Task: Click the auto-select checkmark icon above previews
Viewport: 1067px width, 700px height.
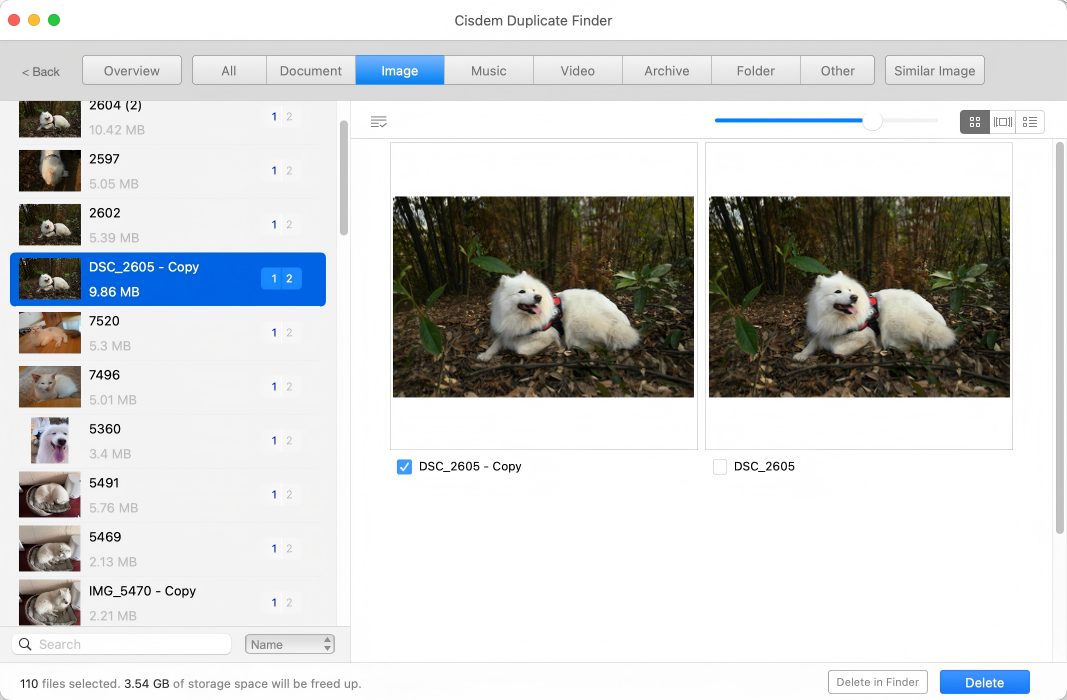Action: coord(379,120)
